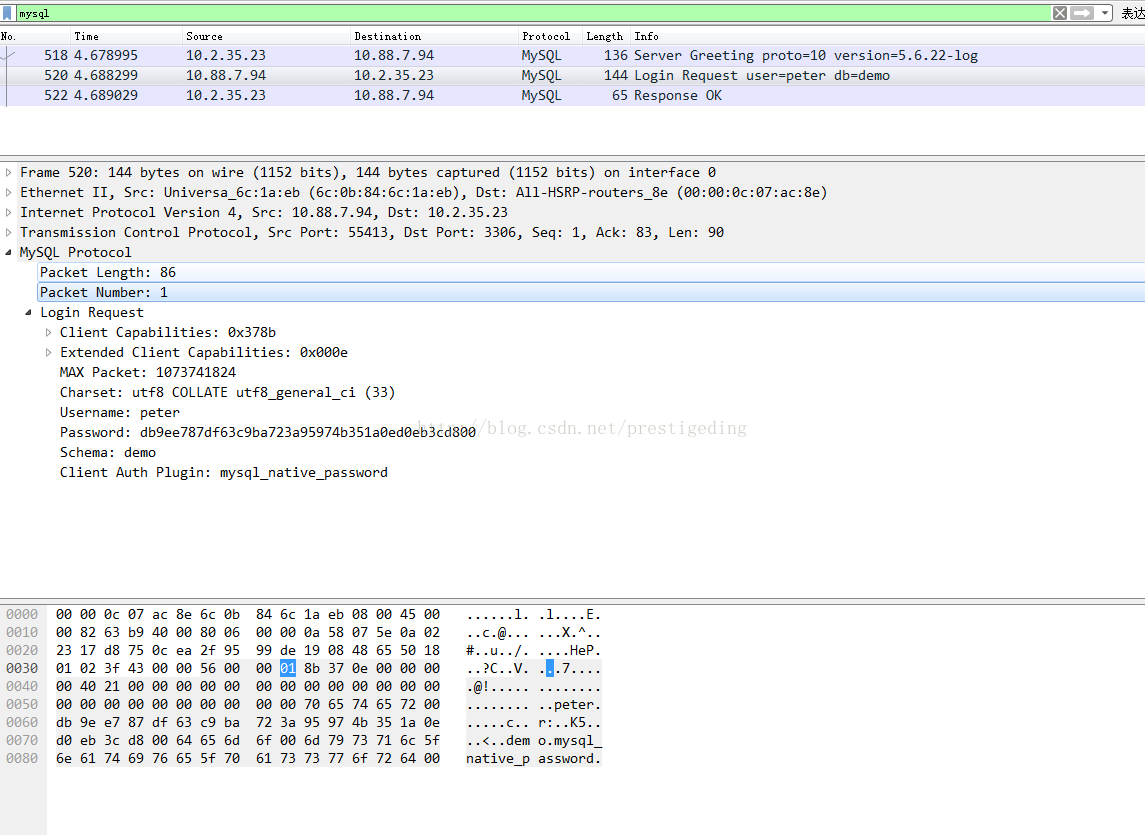The image size is (1145, 835).
Task: Sort packets by No. column
Action: [34, 36]
